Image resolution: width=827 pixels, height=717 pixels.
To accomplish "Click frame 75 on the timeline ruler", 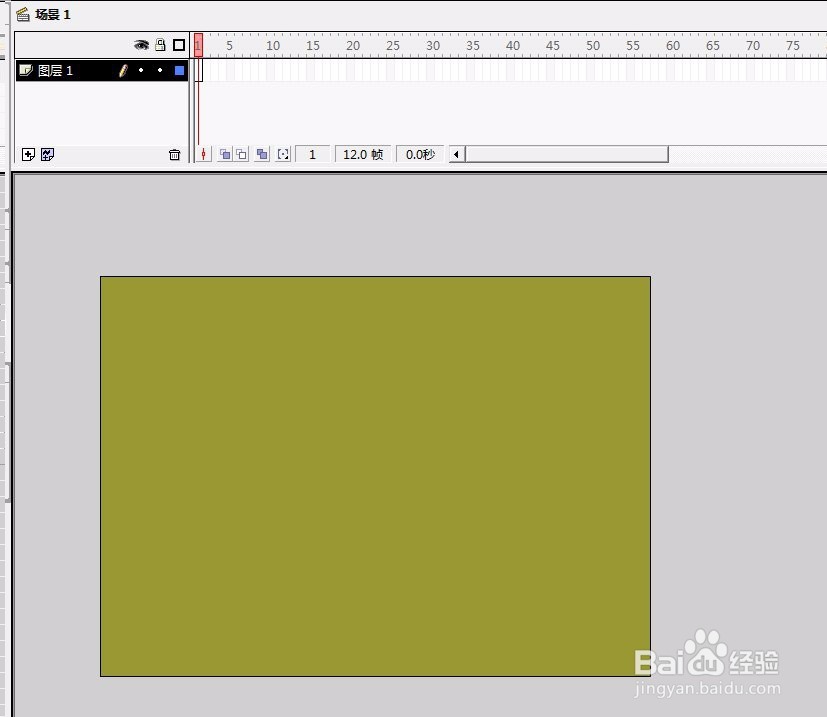I will [x=793, y=45].
